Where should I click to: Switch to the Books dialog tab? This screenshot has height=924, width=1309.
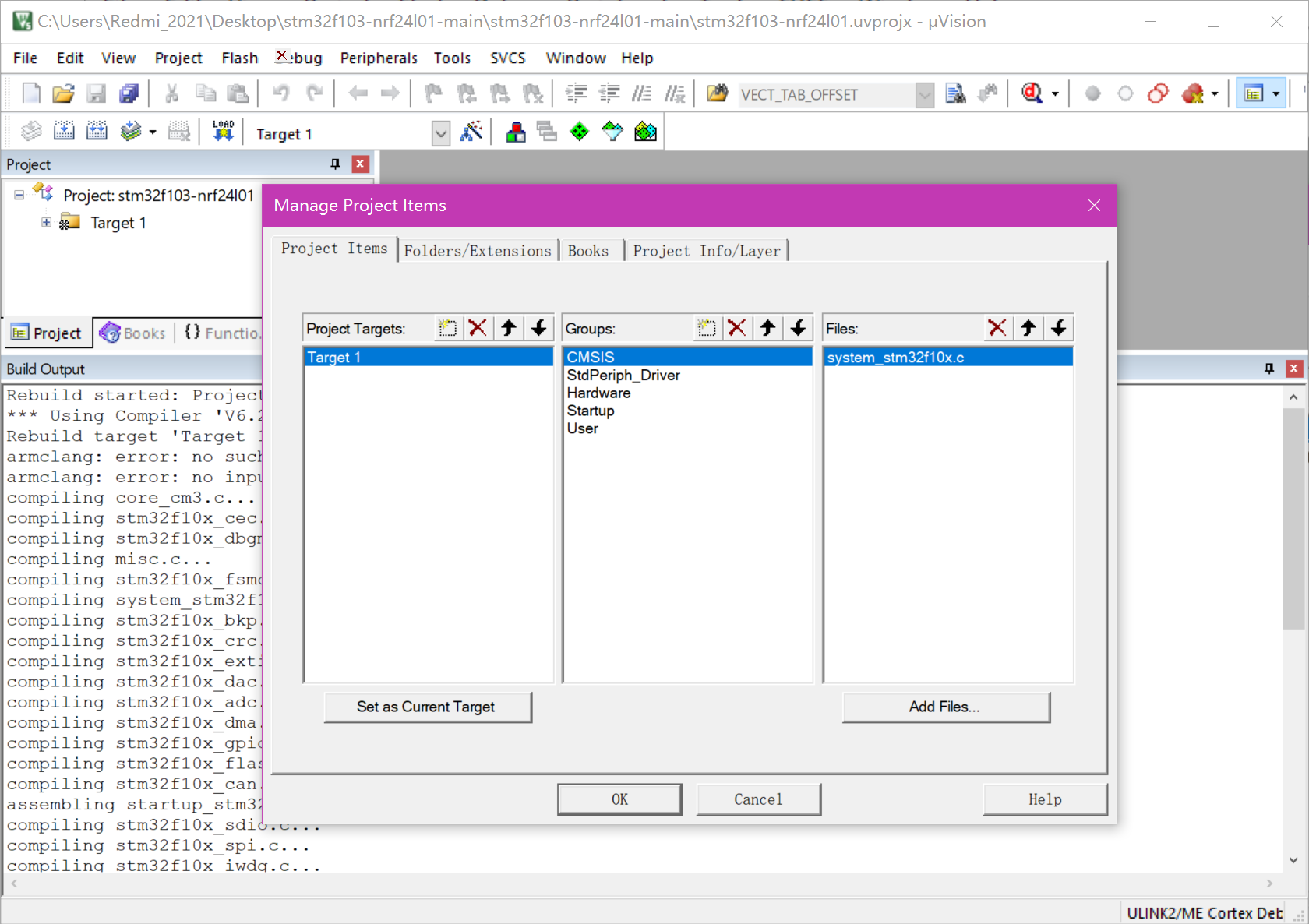click(x=587, y=251)
